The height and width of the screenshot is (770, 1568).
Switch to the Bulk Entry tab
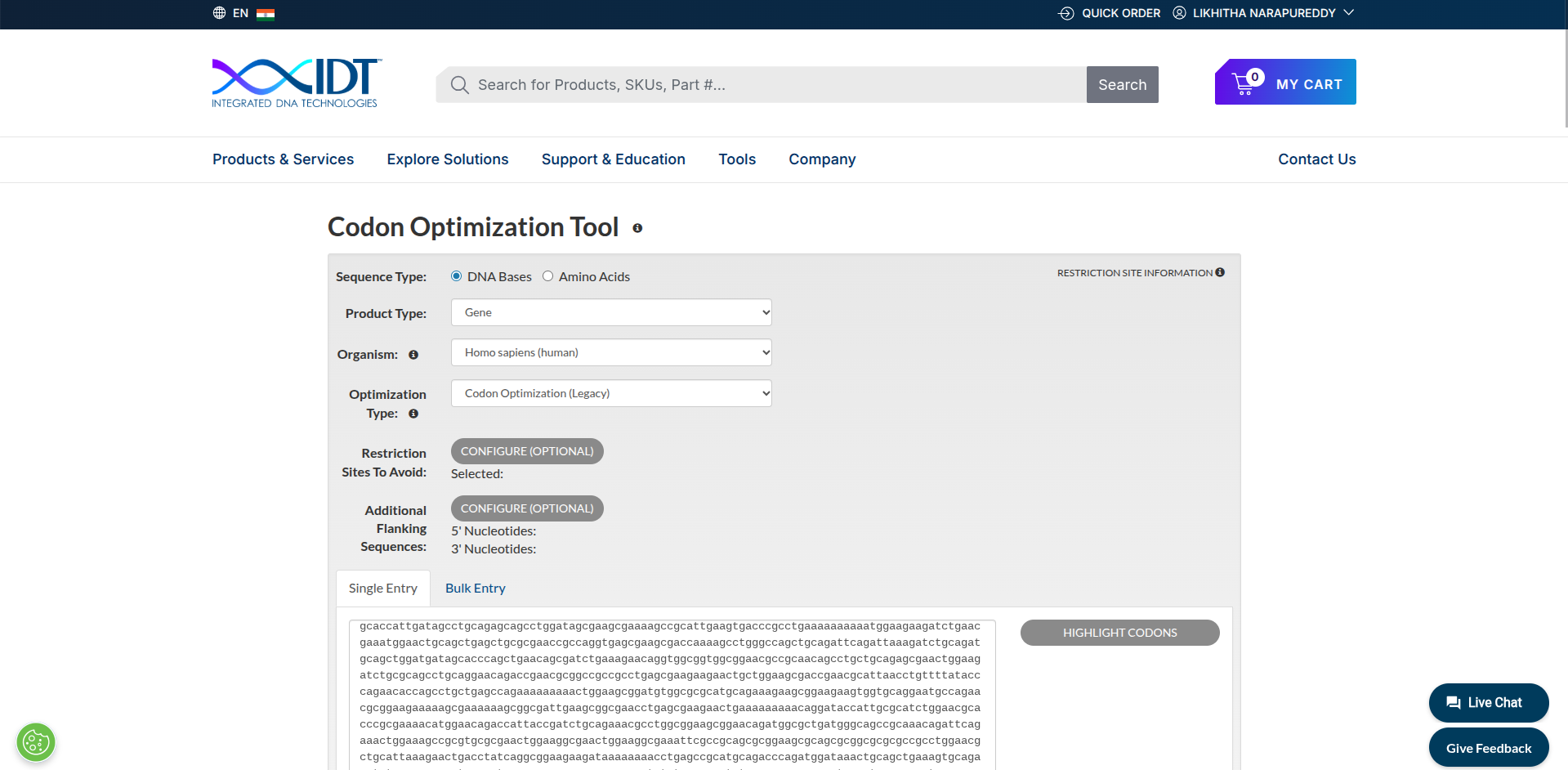[x=475, y=588]
